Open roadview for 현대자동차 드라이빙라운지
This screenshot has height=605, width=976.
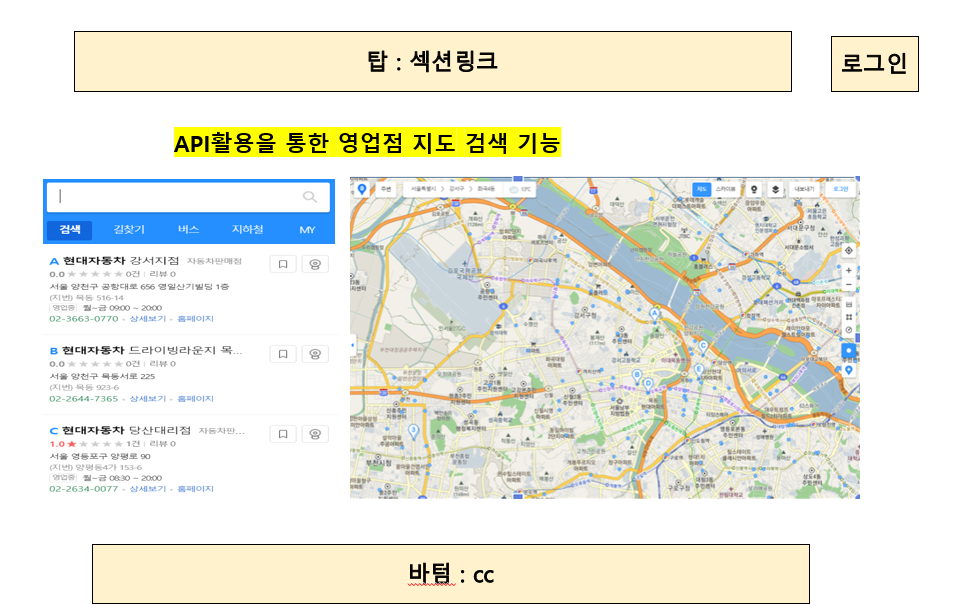tap(315, 354)
